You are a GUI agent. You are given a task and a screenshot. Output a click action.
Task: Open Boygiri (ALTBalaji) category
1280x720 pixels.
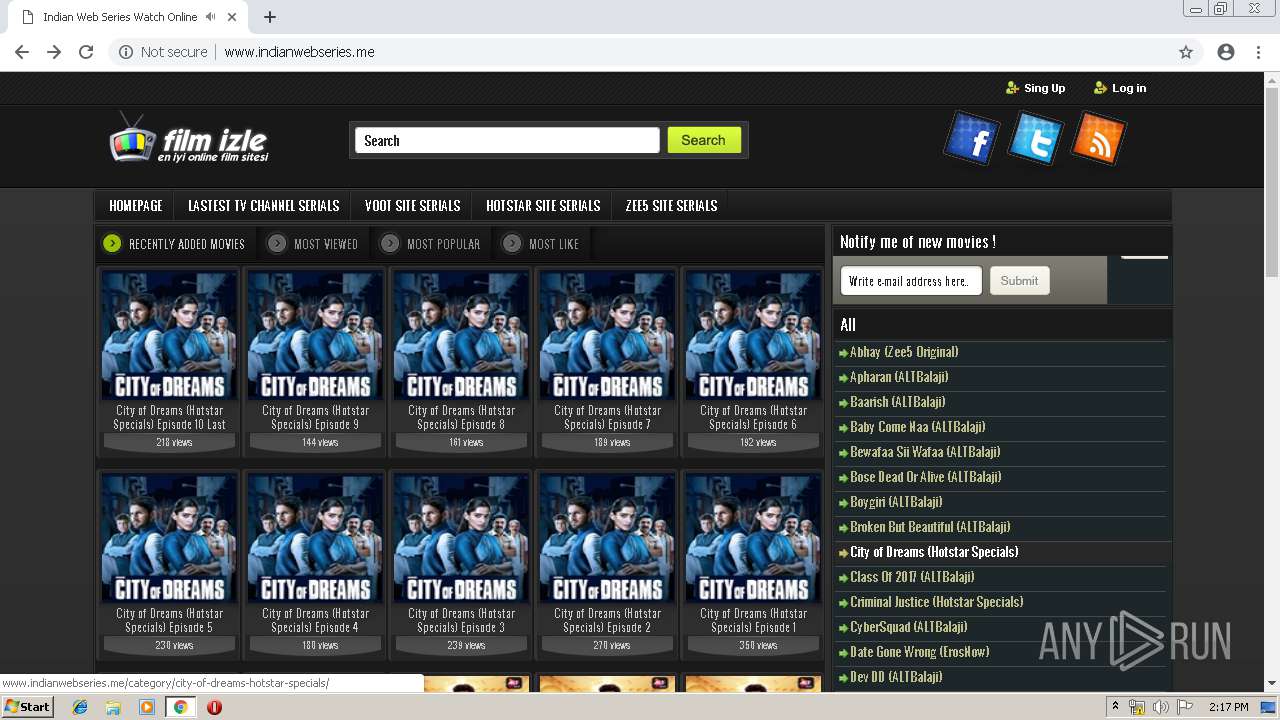[896, 502]
